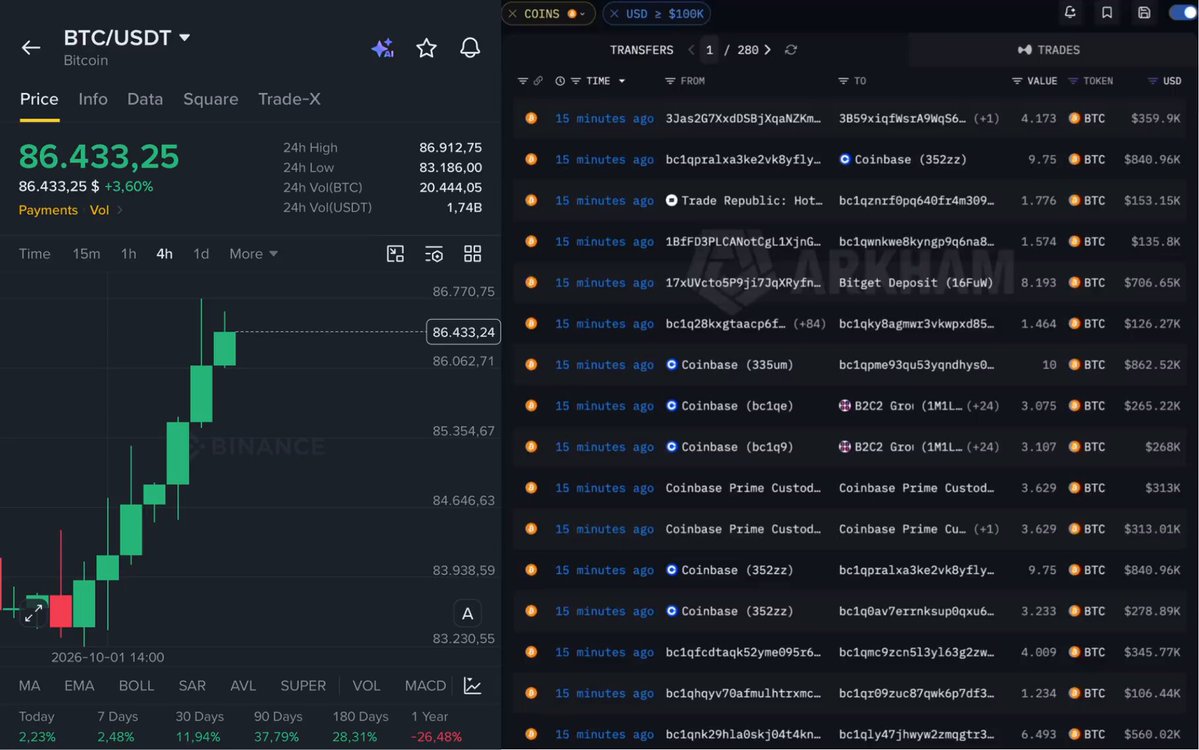The width and height of the screenshot is (1199, 750).
Task: Remove the COINS filter chip with its X
Action: point(512,14)
